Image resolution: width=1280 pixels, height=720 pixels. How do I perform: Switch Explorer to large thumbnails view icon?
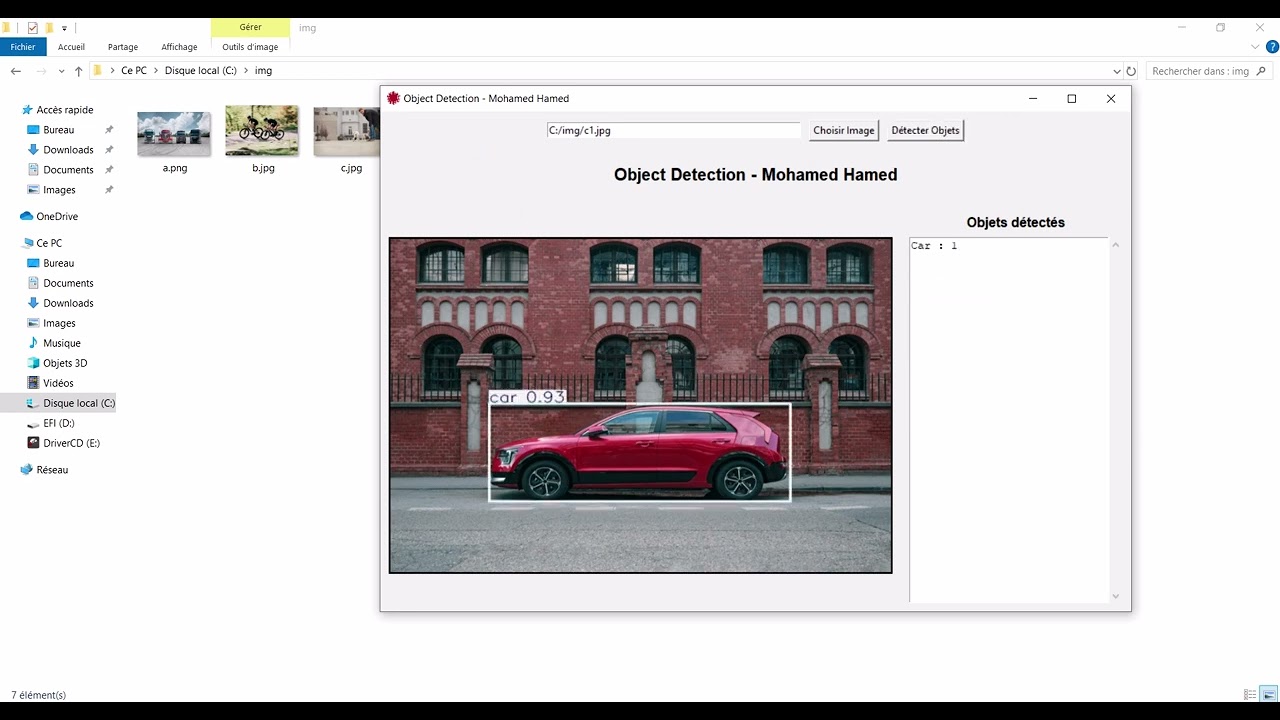point(1268,695)
